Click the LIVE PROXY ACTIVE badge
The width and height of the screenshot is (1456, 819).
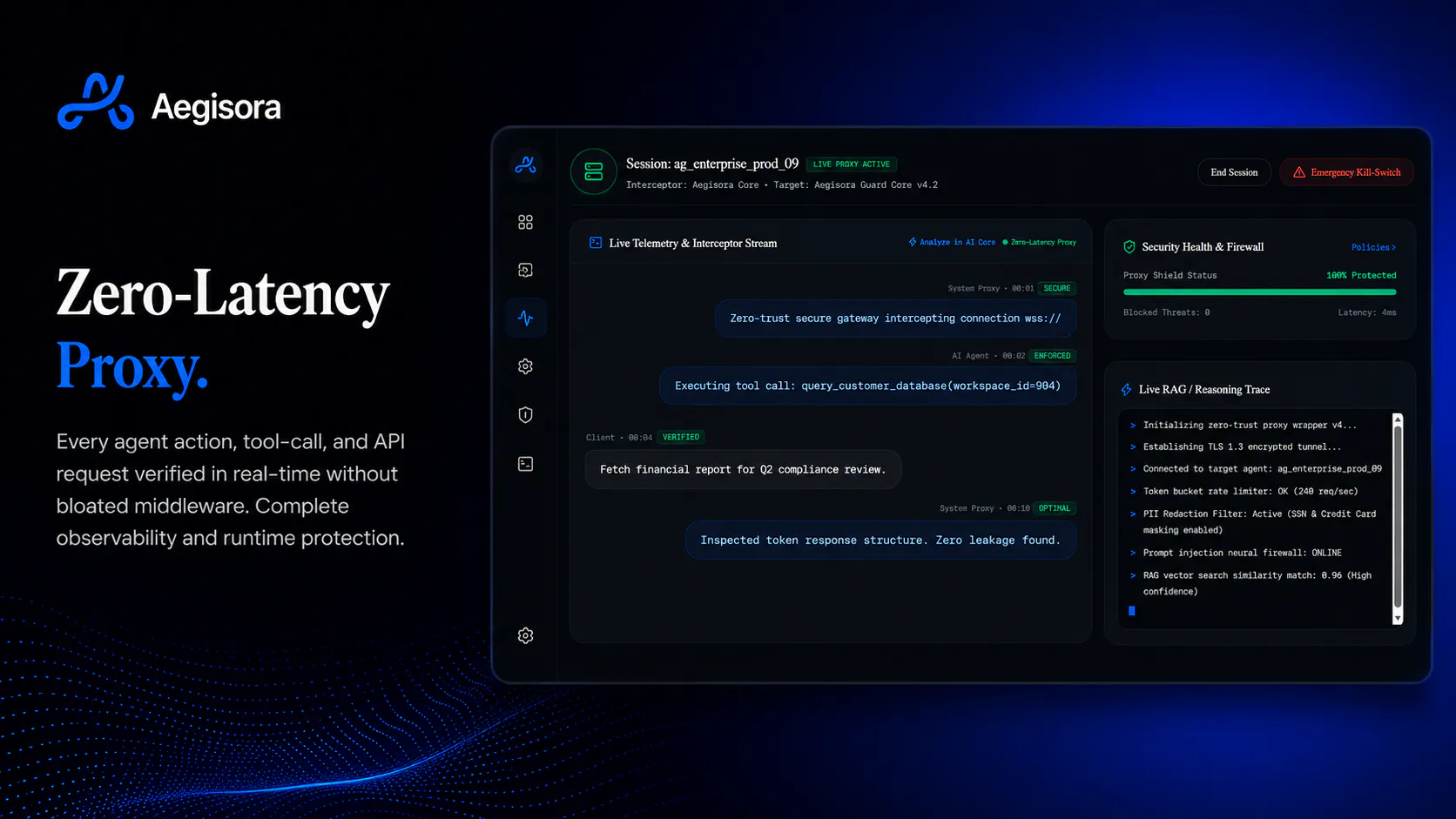tap(852, 164)
